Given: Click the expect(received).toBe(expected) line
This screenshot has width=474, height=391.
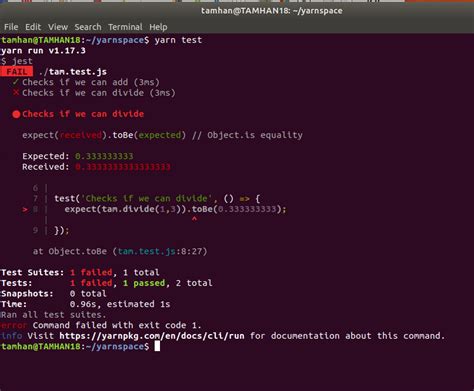Looking at the screenshot, I should pos(162,135).
